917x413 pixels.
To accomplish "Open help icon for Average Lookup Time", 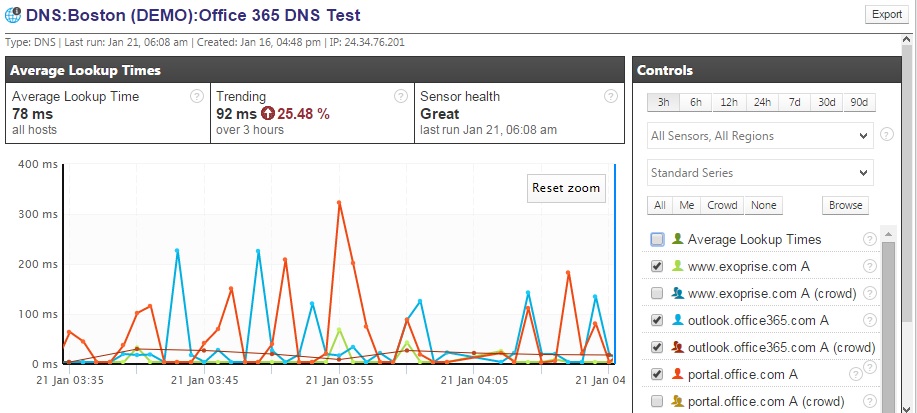I will point(197,97).
